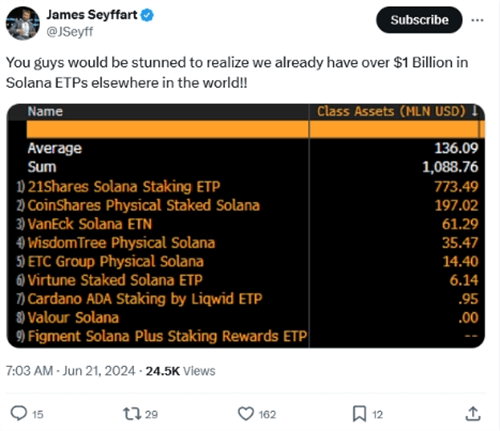500x431 pixels.
Task: Select the VanEck Solana ETN row
Action: pyautogui.click(x=247, y=224)
